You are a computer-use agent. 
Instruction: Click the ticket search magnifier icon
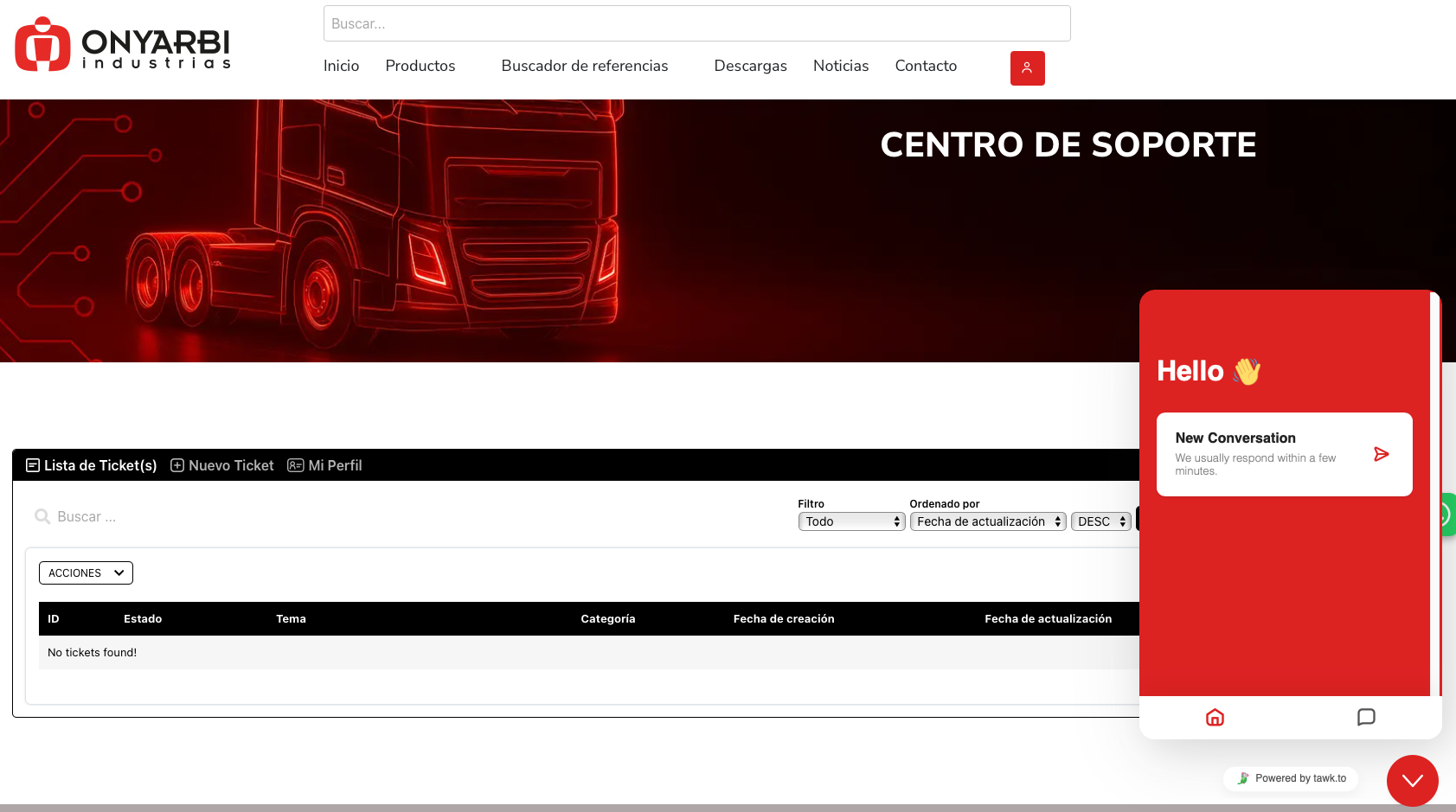click(x=42, y=516)
